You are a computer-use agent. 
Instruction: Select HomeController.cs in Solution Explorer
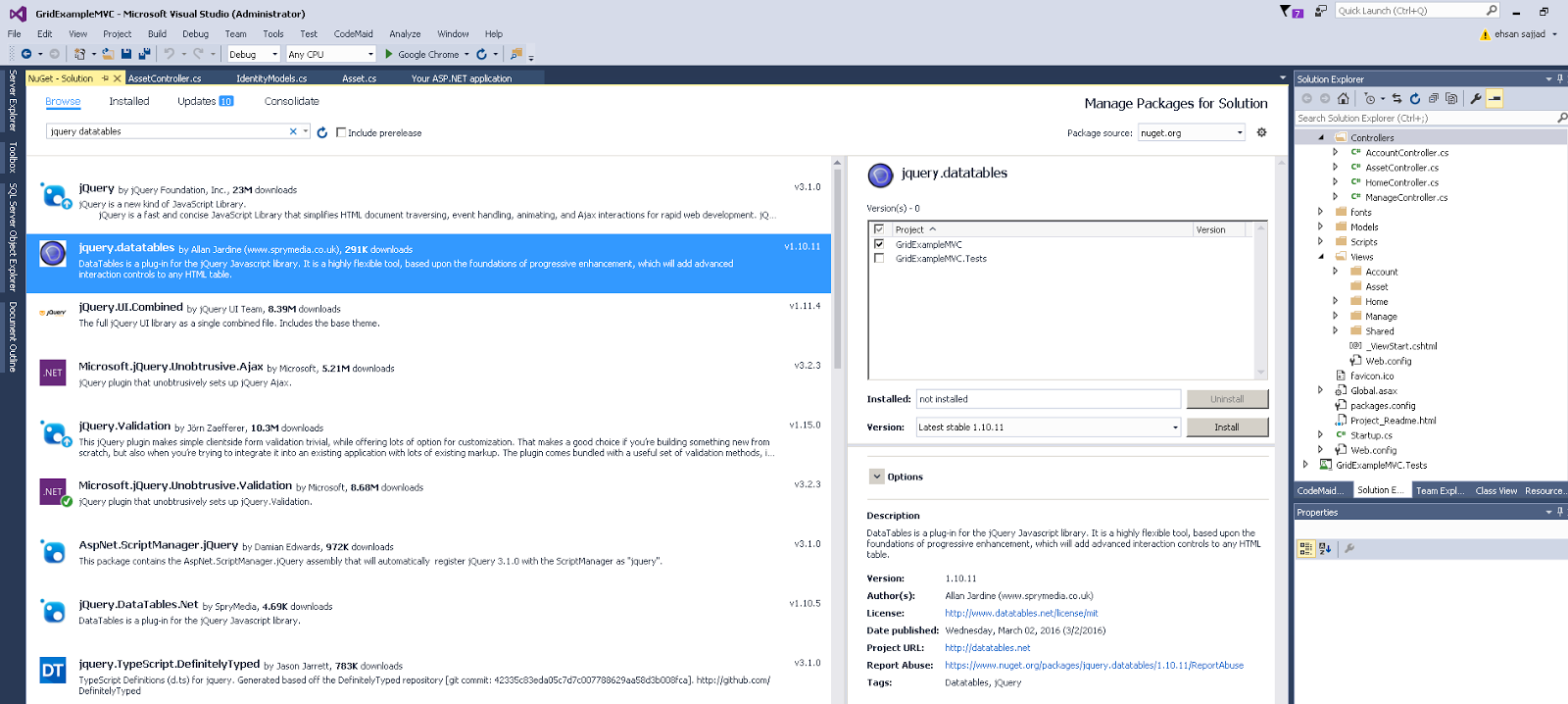tap(1401, 182)
